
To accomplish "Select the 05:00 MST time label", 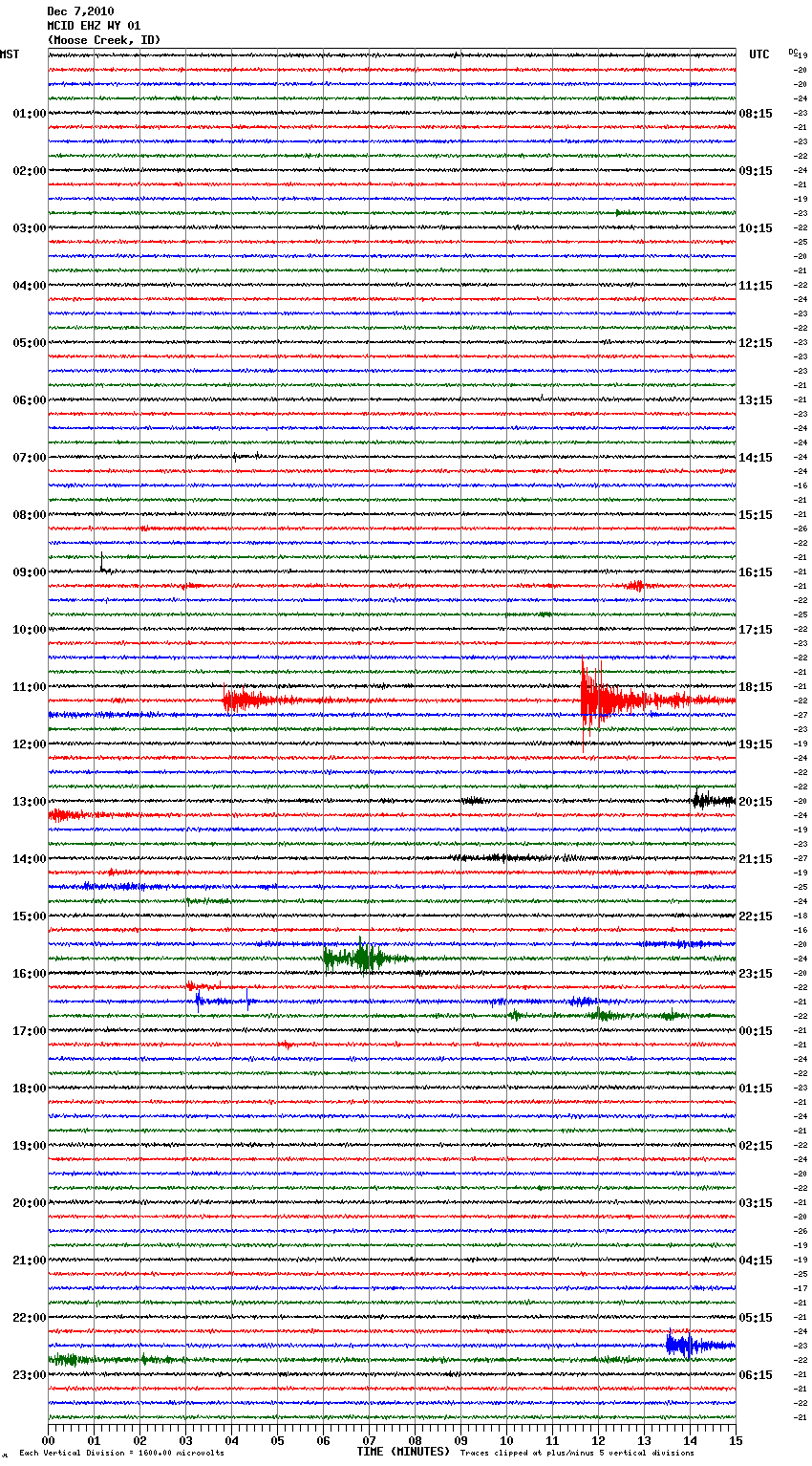I will (30, 343).
